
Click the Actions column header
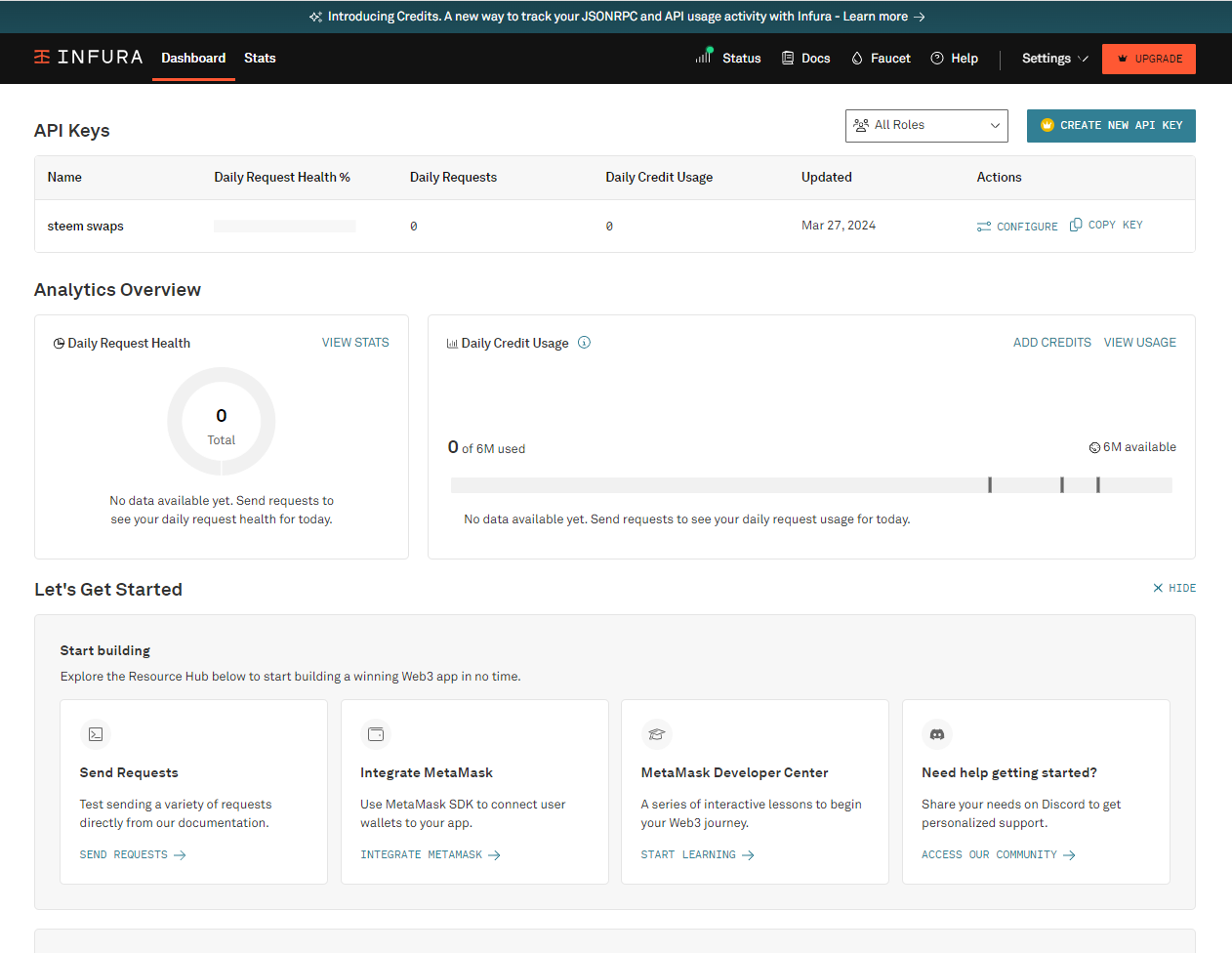click(x=1000, y=178)
